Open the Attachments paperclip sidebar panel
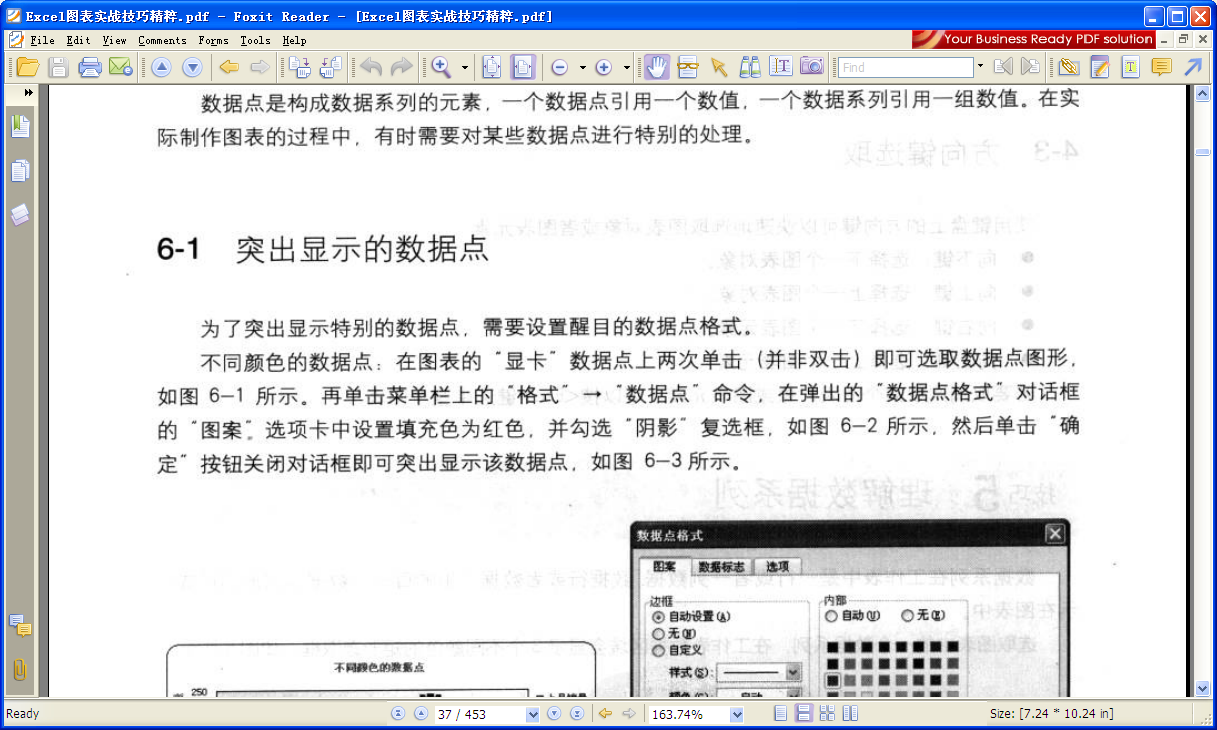 20,670
